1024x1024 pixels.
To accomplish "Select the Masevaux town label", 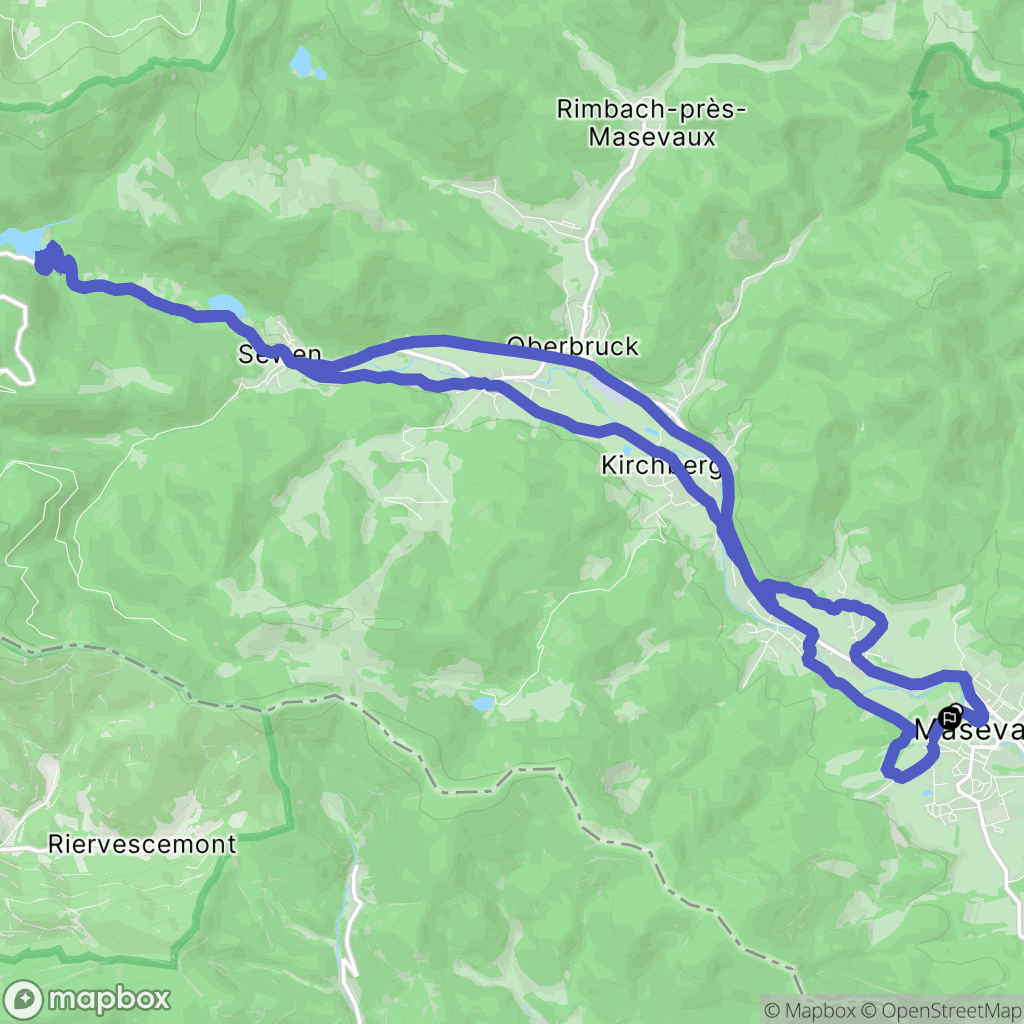I will click(968, 729).
